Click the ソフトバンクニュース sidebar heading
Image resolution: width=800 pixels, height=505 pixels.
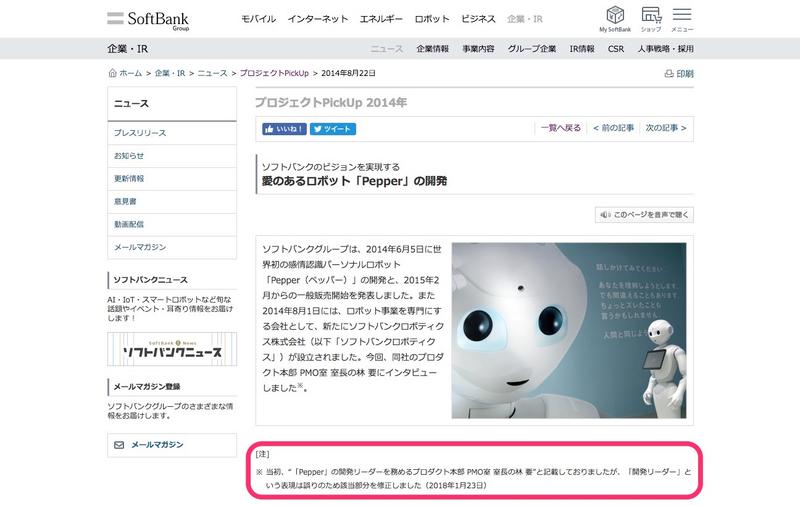tap(151, 280)
